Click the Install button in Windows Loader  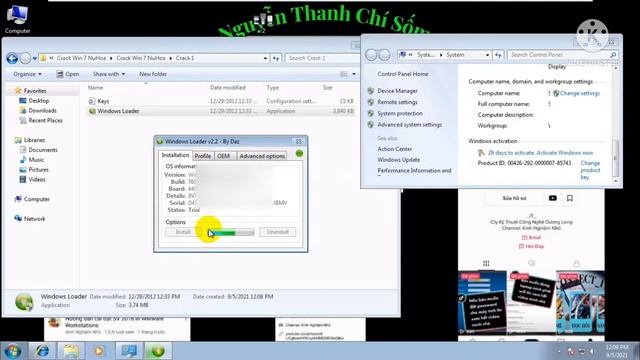[183, 232]
